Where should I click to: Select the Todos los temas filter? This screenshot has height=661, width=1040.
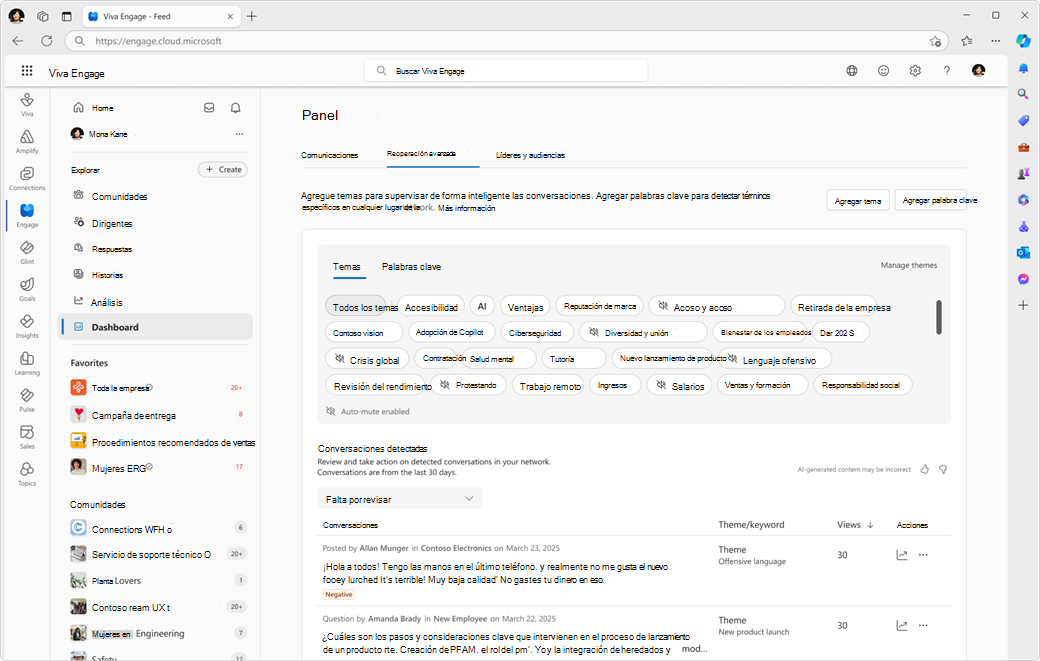point(356,306)
